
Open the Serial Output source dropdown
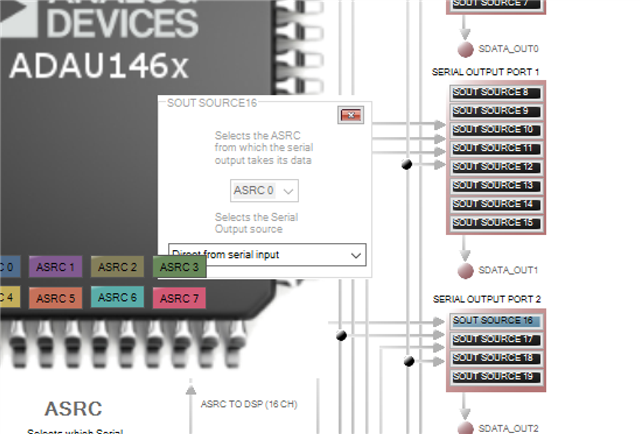pos(267,255)
